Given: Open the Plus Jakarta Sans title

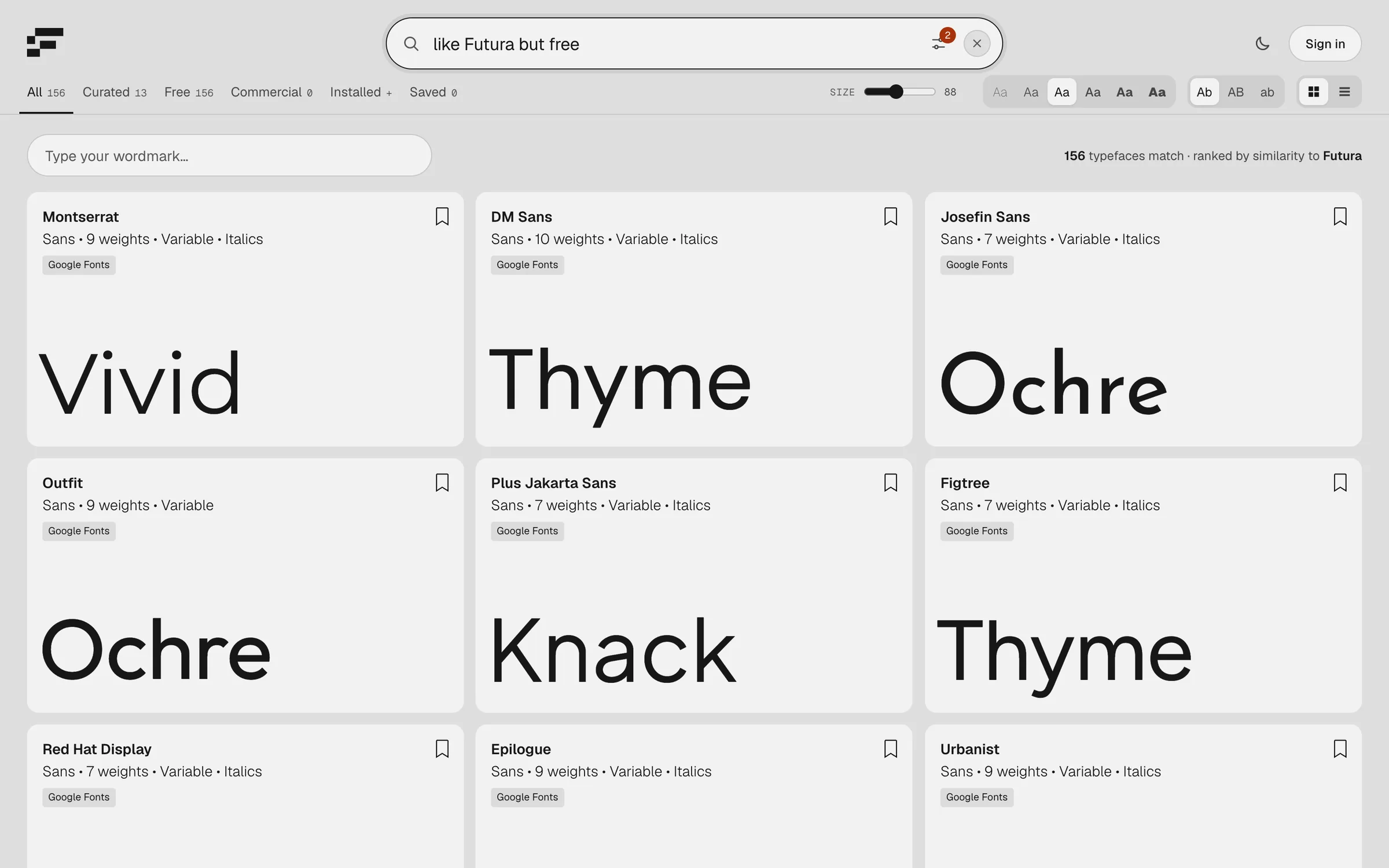Looking at the screenshot, I should click(x=553, y=483).
